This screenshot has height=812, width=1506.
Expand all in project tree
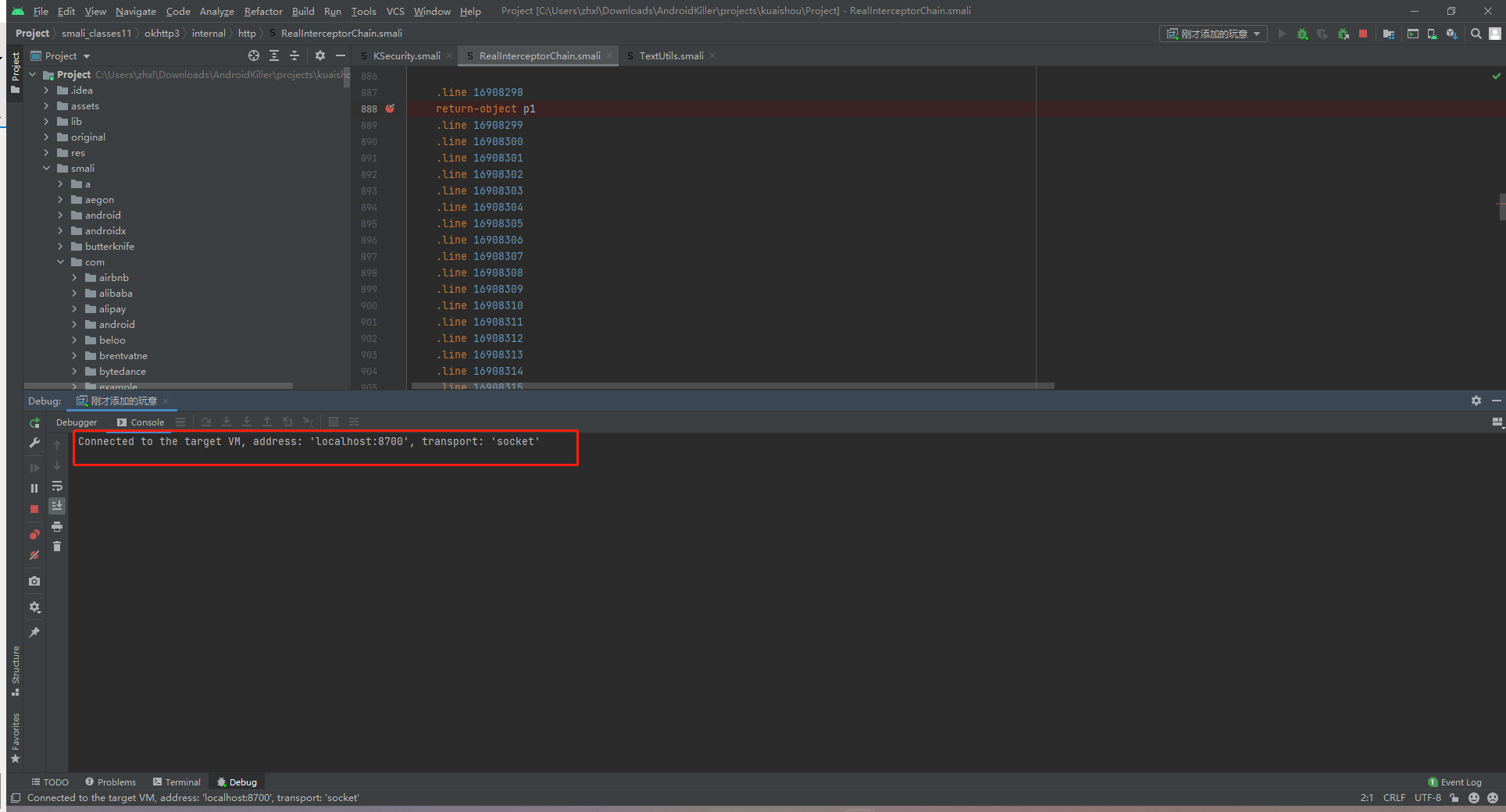(274, 55)
